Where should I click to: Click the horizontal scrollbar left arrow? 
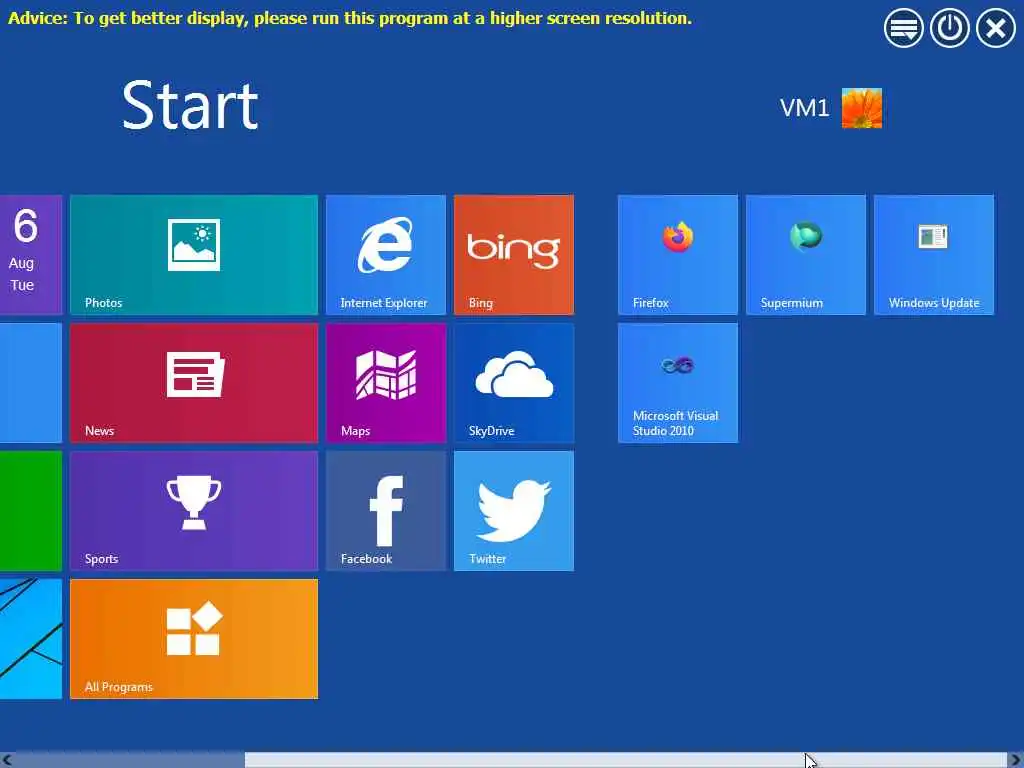point(7,760)
